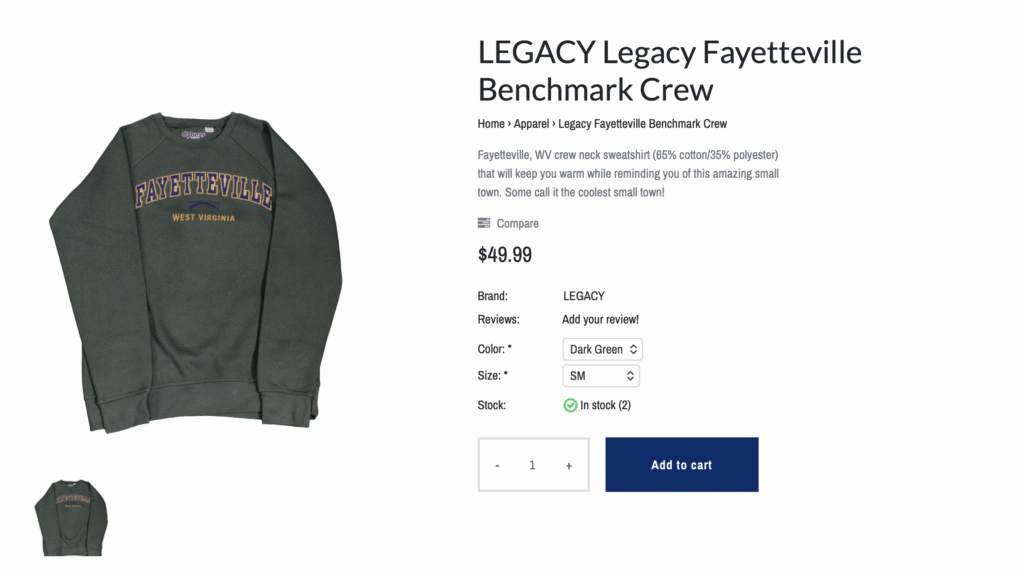Click the Compare text link
Image resolution: width=1024 pixels, height=573 pixels.
(x=517, y=223)
